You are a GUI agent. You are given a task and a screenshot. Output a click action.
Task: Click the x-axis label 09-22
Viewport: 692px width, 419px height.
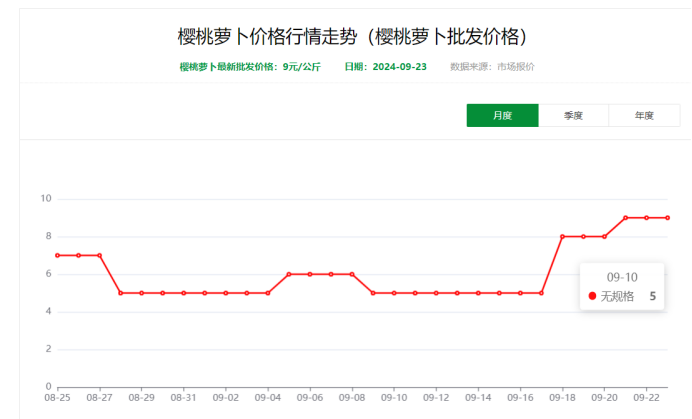[x=647, y=398]
